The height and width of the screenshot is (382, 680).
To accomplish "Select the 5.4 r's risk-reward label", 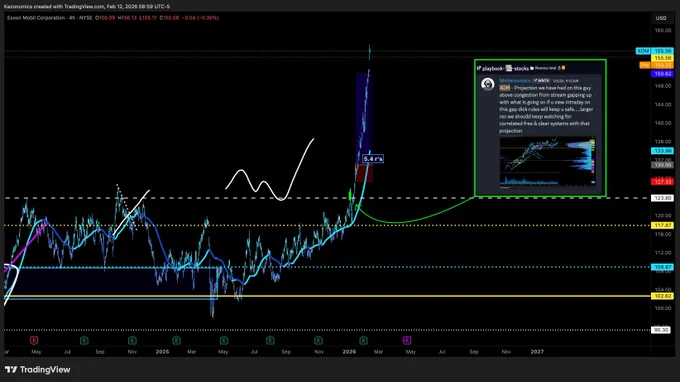I will [373, 159].
